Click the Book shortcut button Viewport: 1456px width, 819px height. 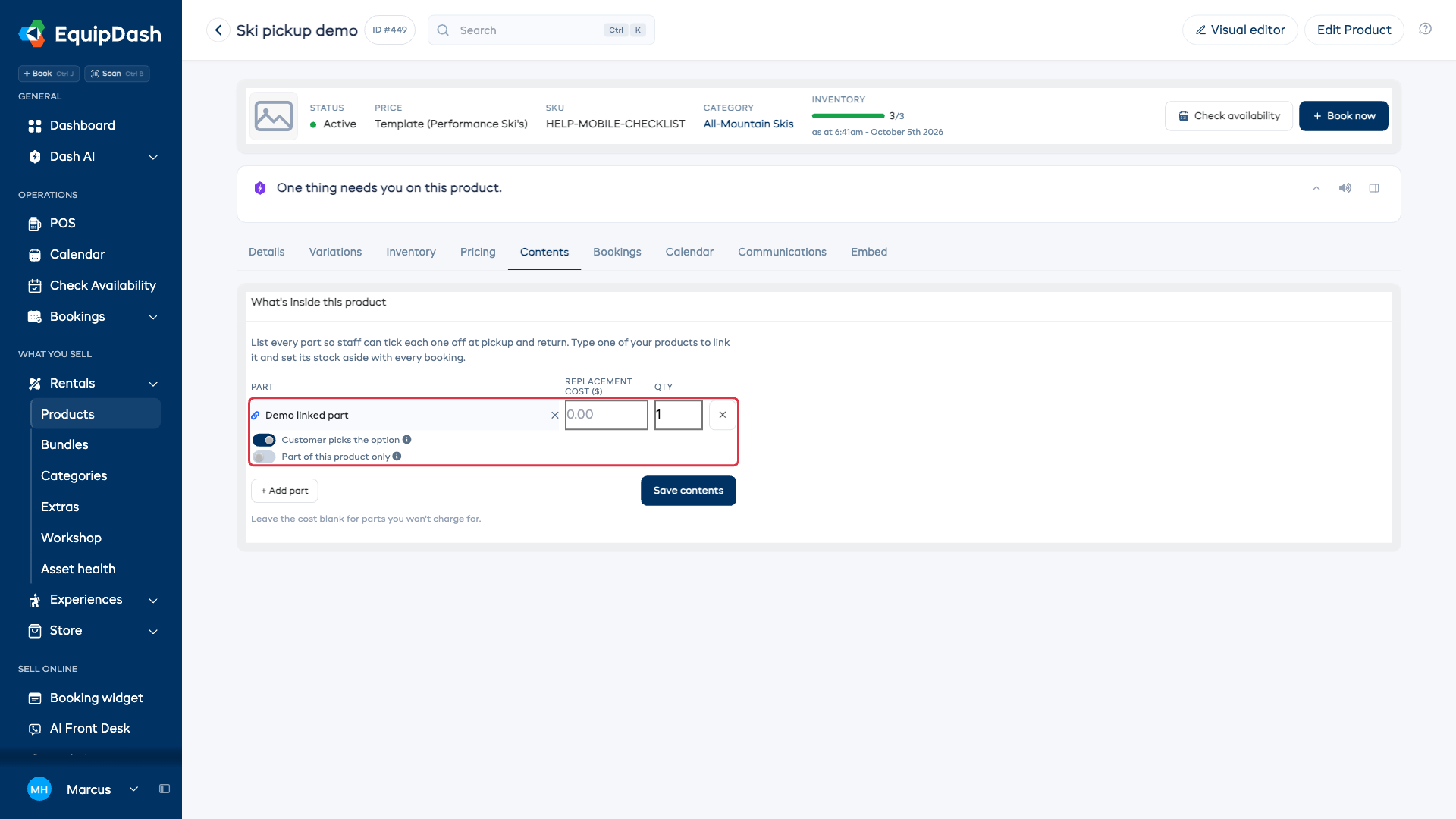49,74
